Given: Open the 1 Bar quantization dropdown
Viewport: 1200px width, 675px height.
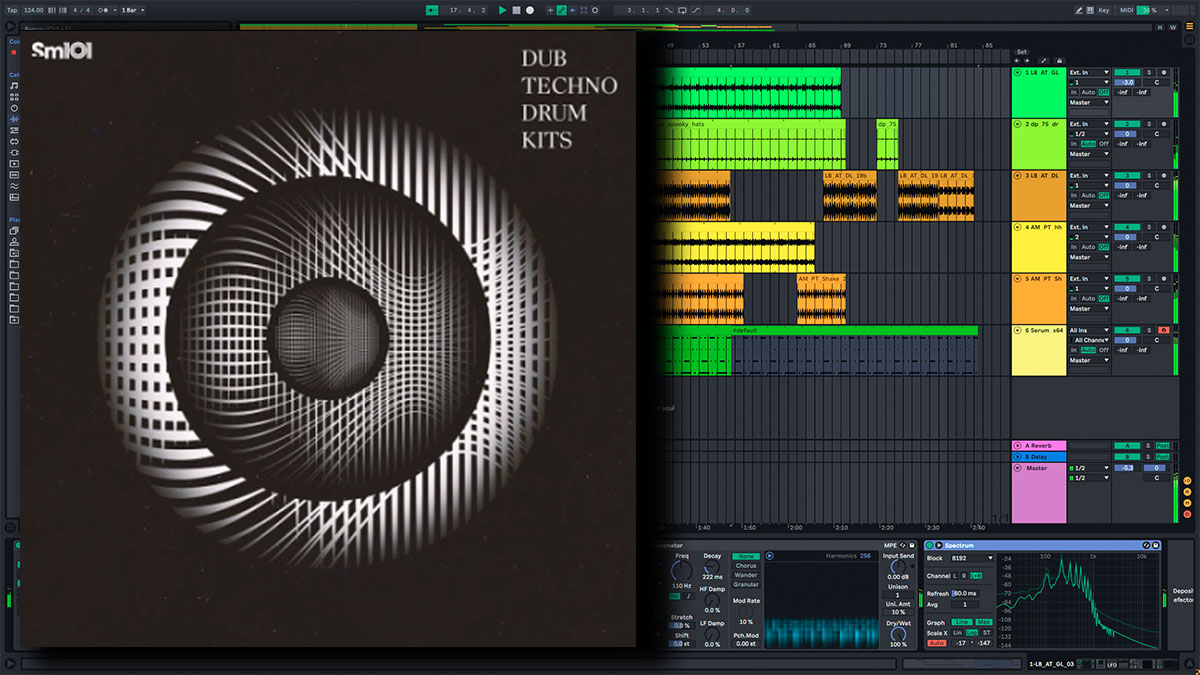Looking at the screenshot, I should 133,10.
